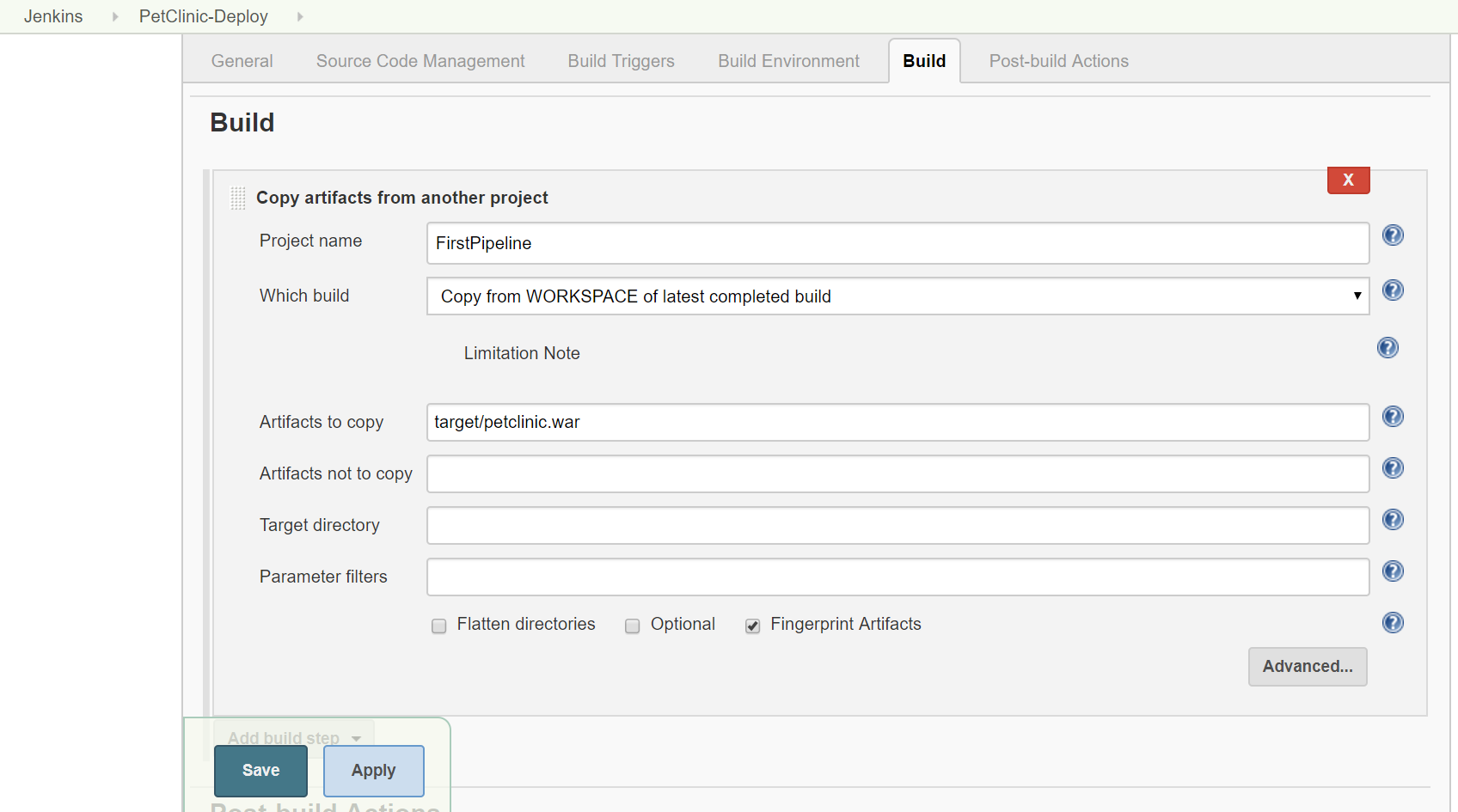Click the Artifacts to copy field
The image size is (1458, 812).
click(897, 422)
